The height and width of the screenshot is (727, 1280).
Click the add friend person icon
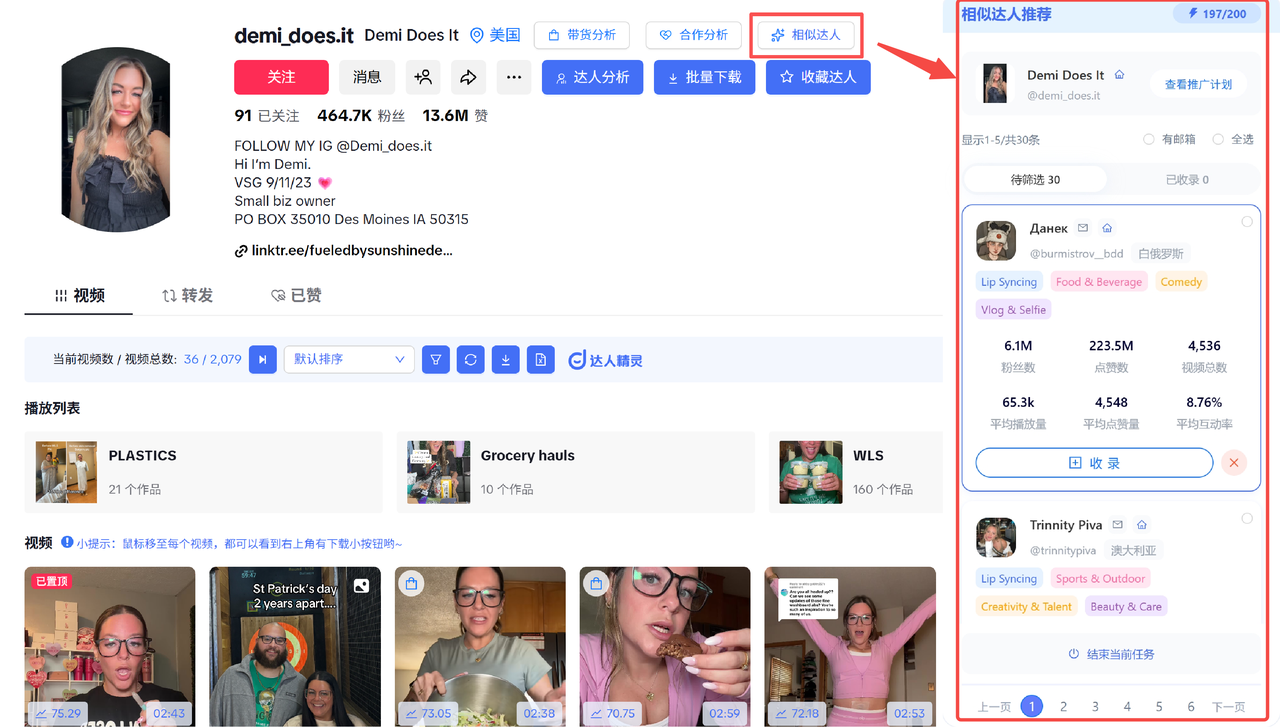tap(423, 77)
